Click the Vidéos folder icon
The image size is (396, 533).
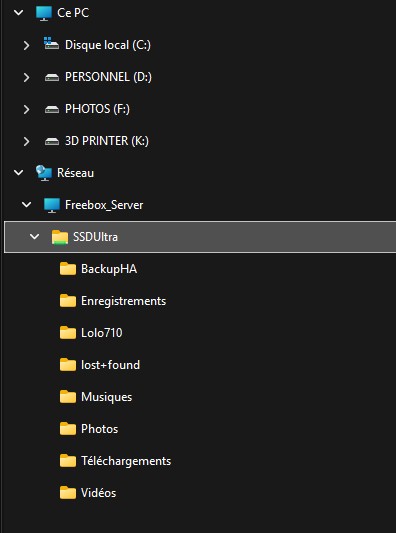68,493
